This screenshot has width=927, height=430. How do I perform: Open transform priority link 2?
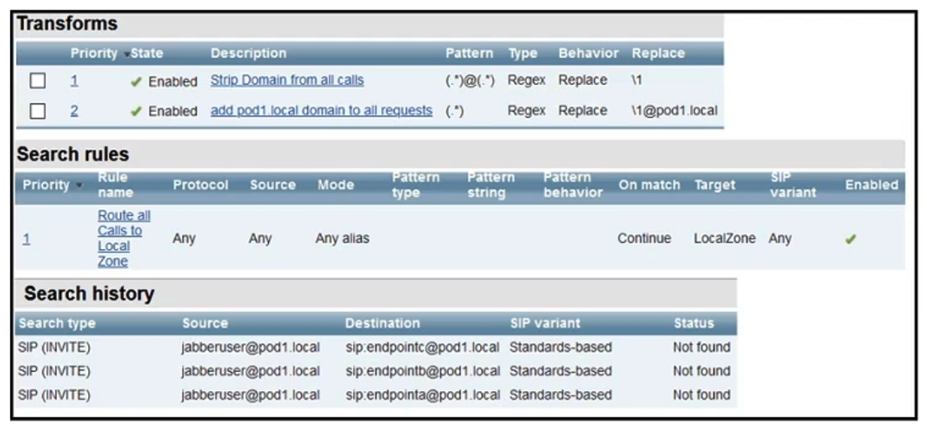click(74, 111)
